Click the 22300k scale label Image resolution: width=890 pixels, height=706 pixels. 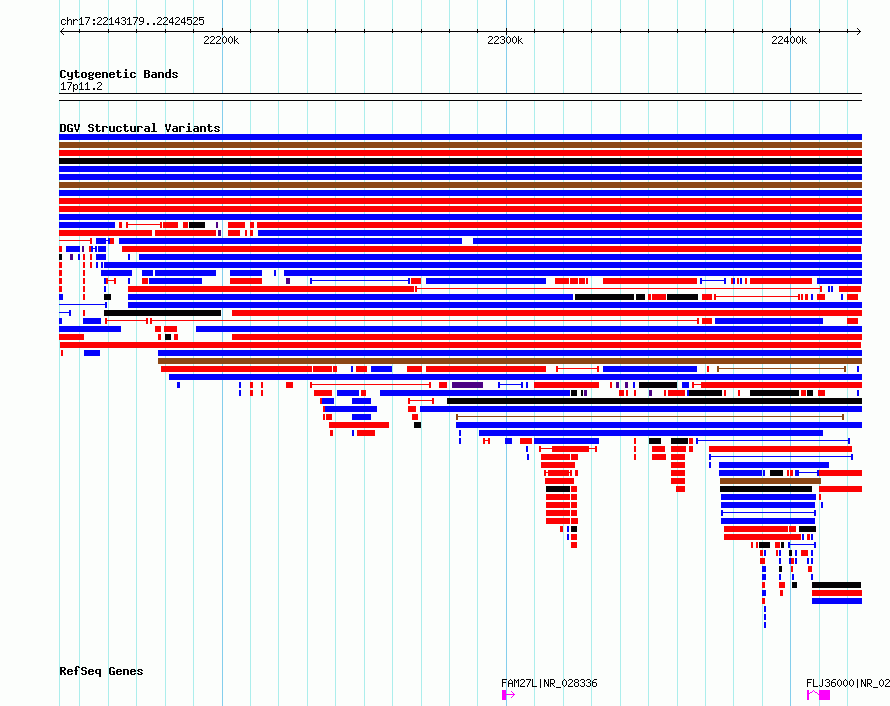[x=505, y=40]
